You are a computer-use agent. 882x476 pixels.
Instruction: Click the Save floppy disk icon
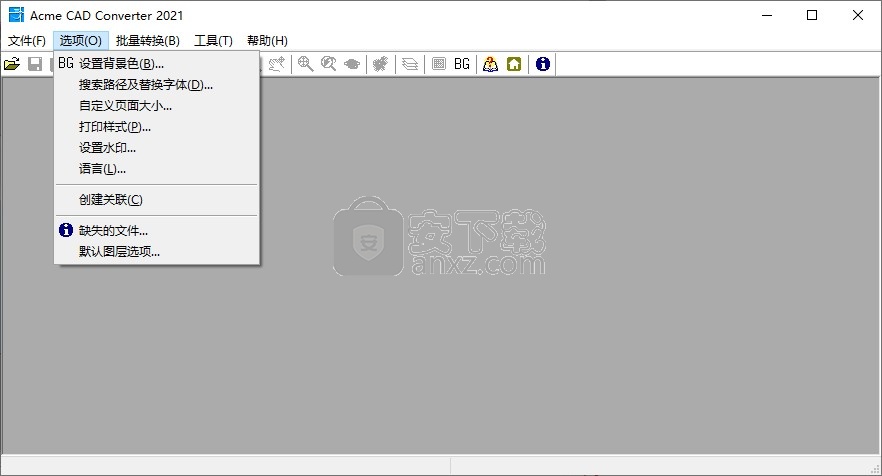tap(35, 64)
